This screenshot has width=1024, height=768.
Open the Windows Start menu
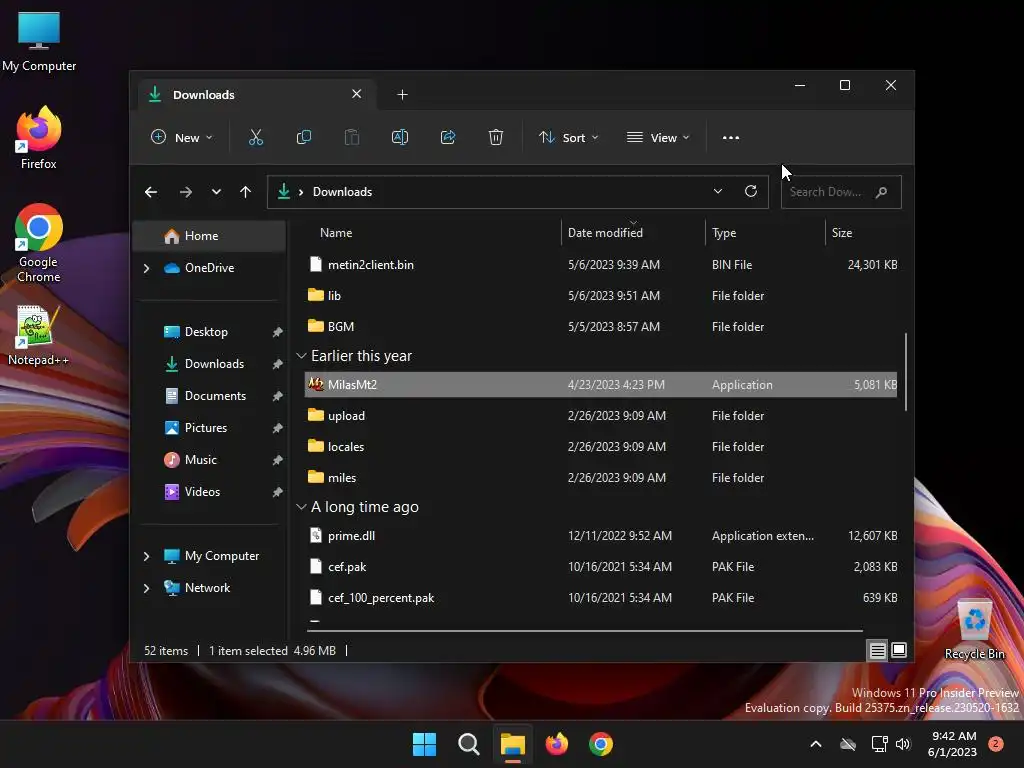pyautogui.click(x=424, y=744)
